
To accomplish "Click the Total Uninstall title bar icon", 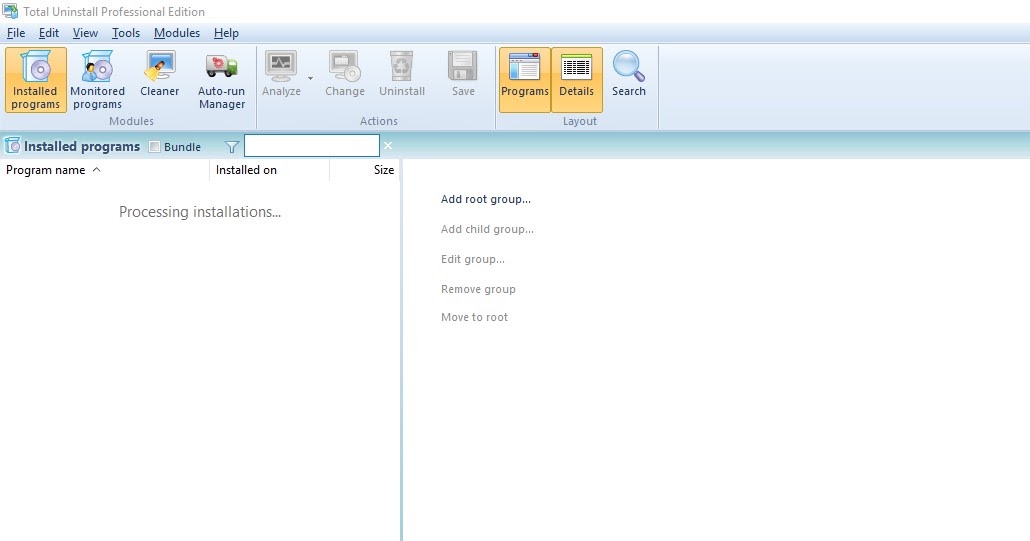I will point(10,11).
